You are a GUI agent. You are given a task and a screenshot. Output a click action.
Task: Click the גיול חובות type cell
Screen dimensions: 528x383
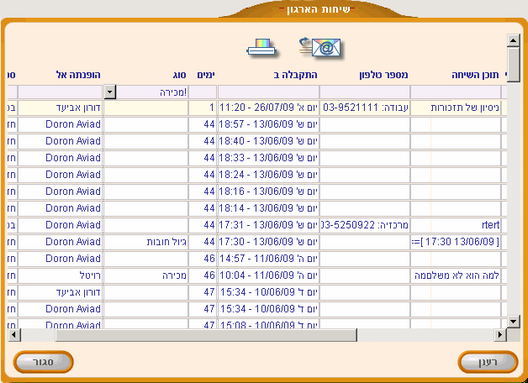pos(146,242)
